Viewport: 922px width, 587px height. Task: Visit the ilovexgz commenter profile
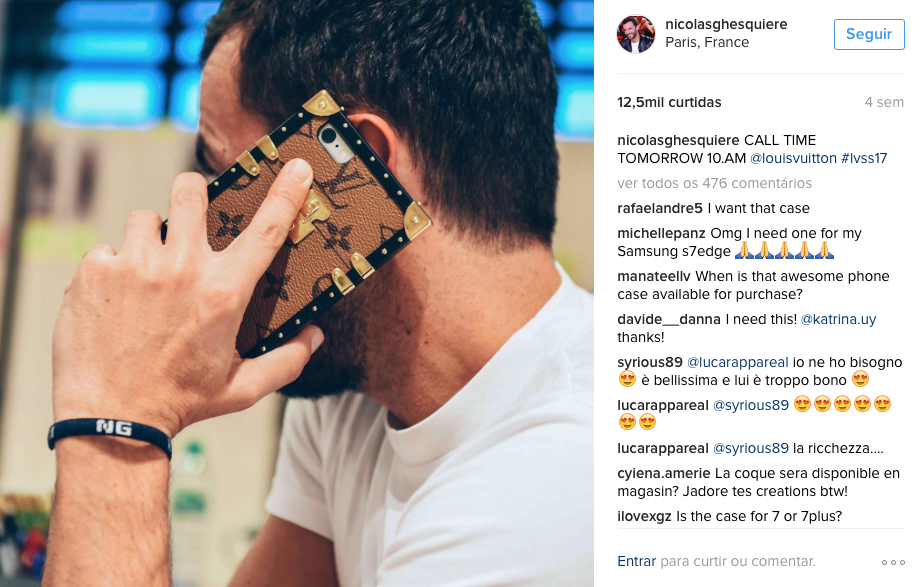click(x=644, y=516)
